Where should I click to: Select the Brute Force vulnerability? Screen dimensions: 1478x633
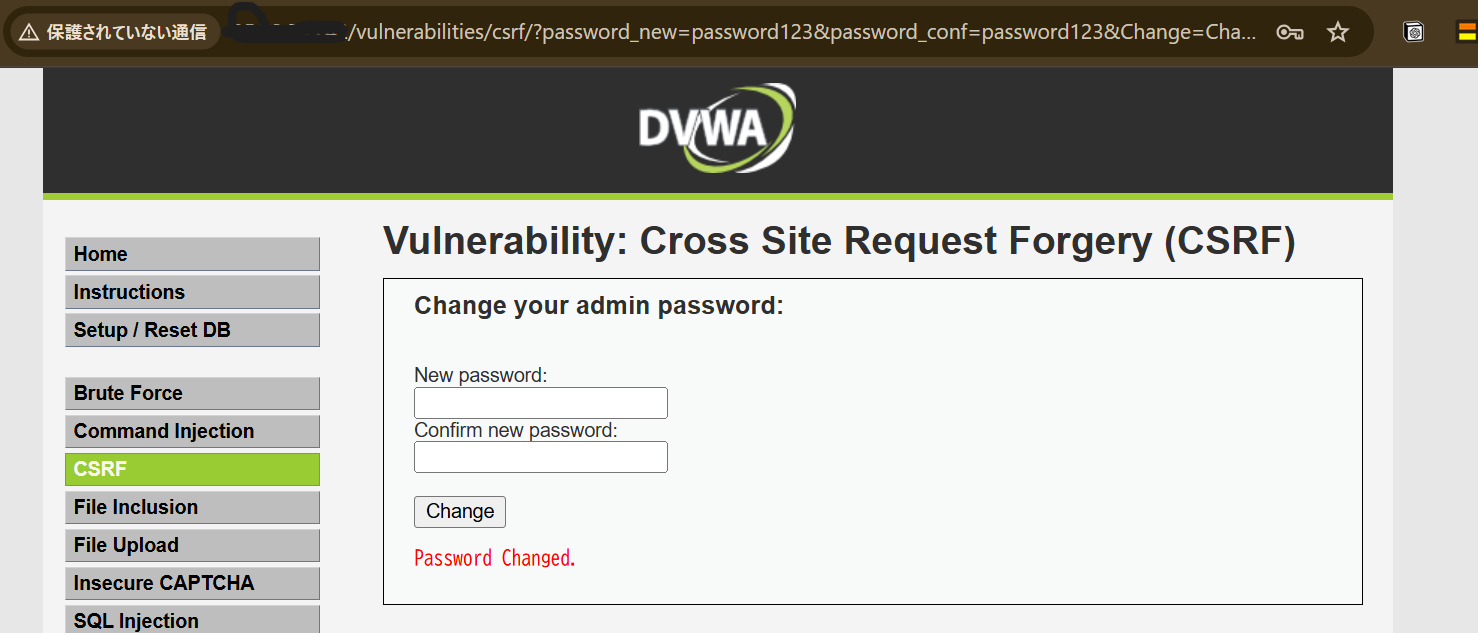pos(192,393)
